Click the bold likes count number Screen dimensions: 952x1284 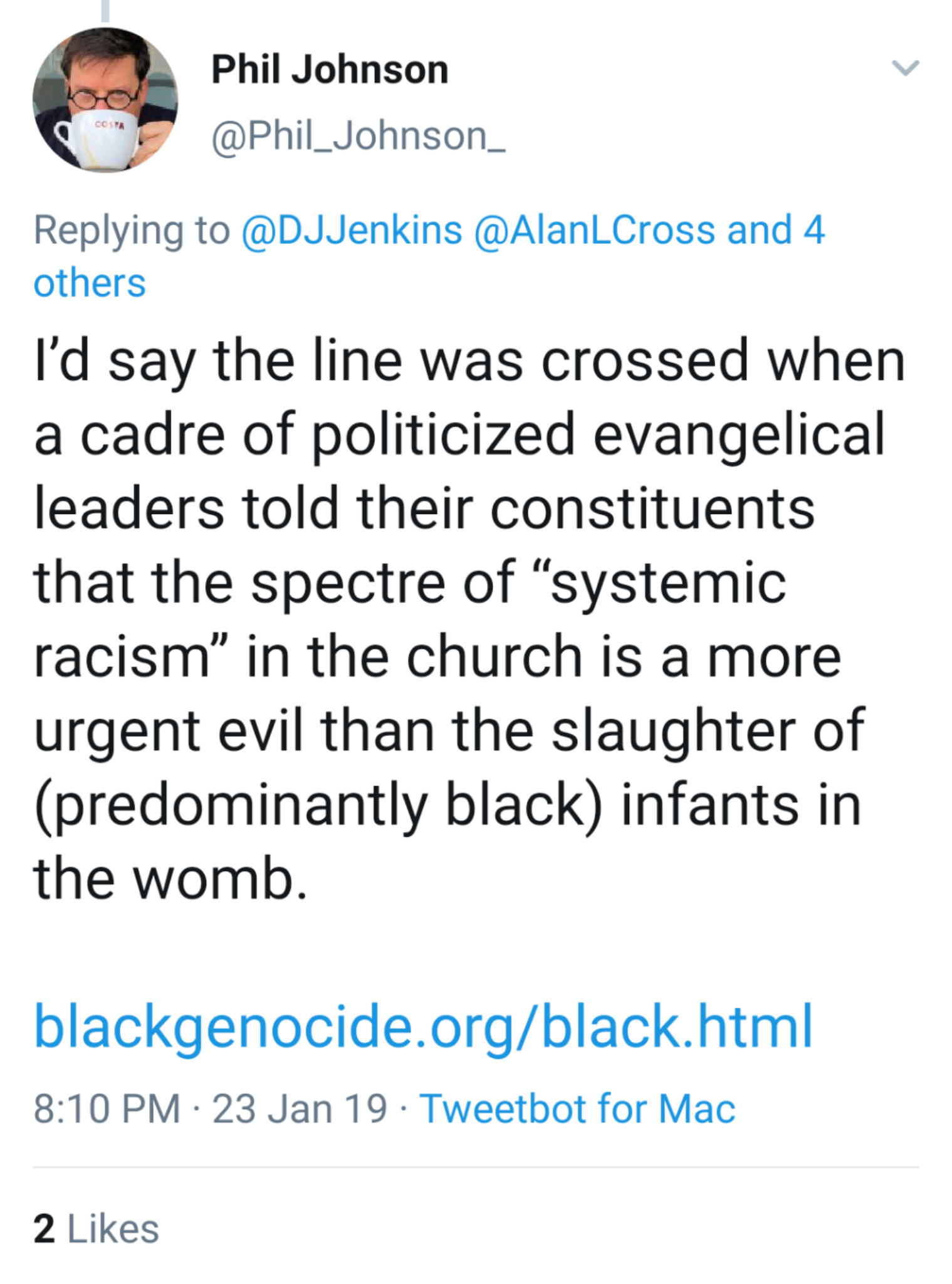[44, 1229]
